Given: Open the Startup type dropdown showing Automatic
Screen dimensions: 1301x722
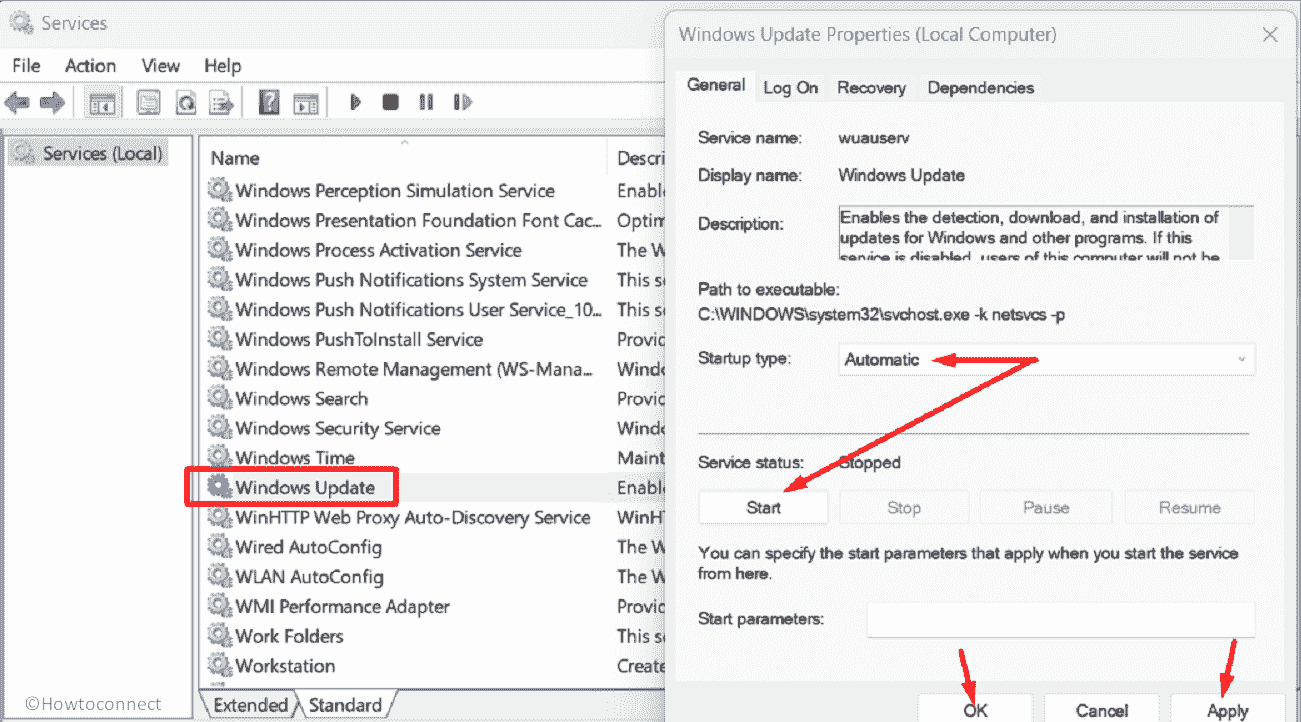Looking at the screenshot, I should coord(1046,359).
